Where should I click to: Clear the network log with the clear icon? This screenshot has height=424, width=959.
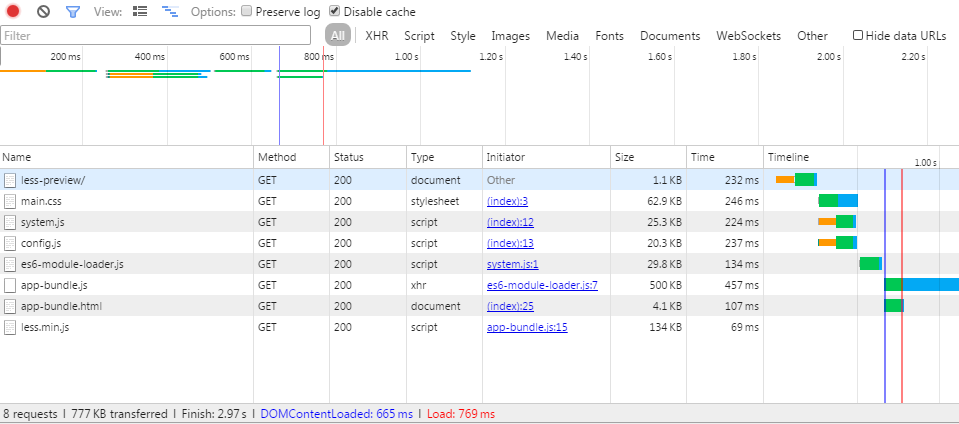[x=43, y=12]
